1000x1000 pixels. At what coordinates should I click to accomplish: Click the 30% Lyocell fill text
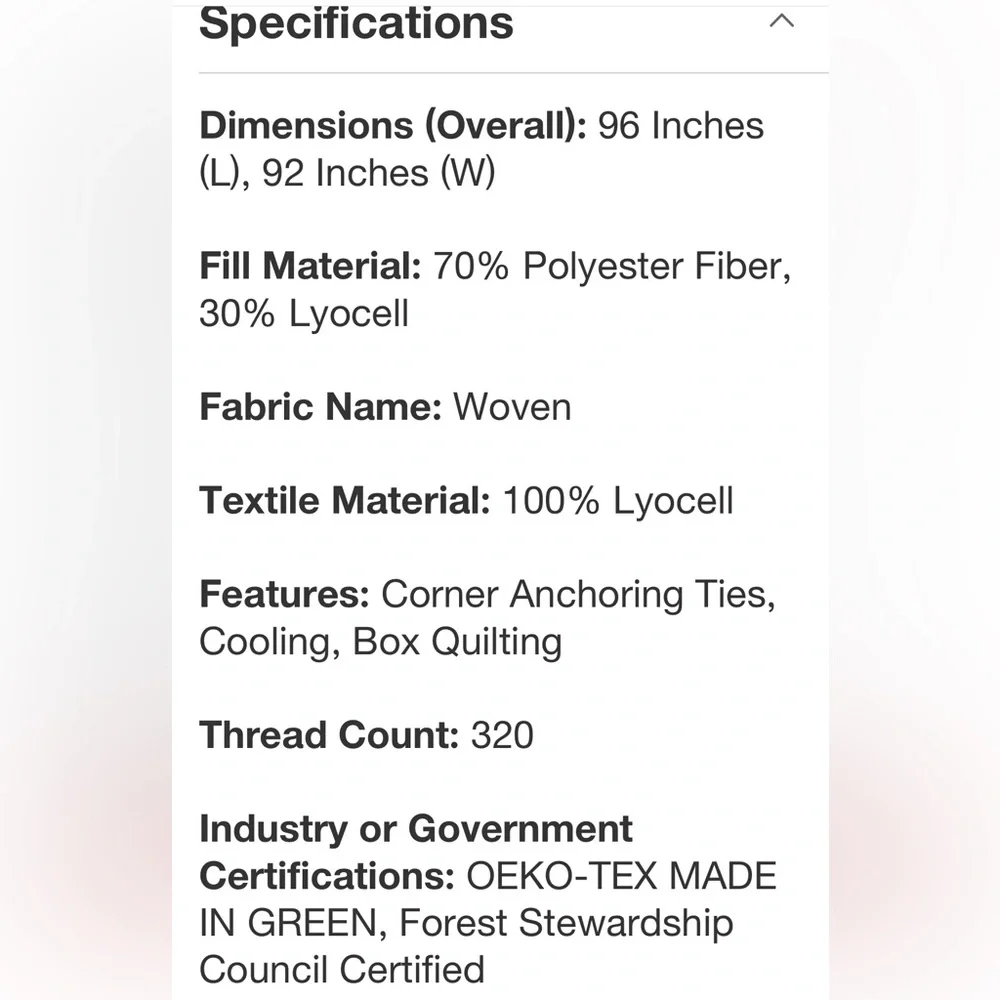[304, 313]
